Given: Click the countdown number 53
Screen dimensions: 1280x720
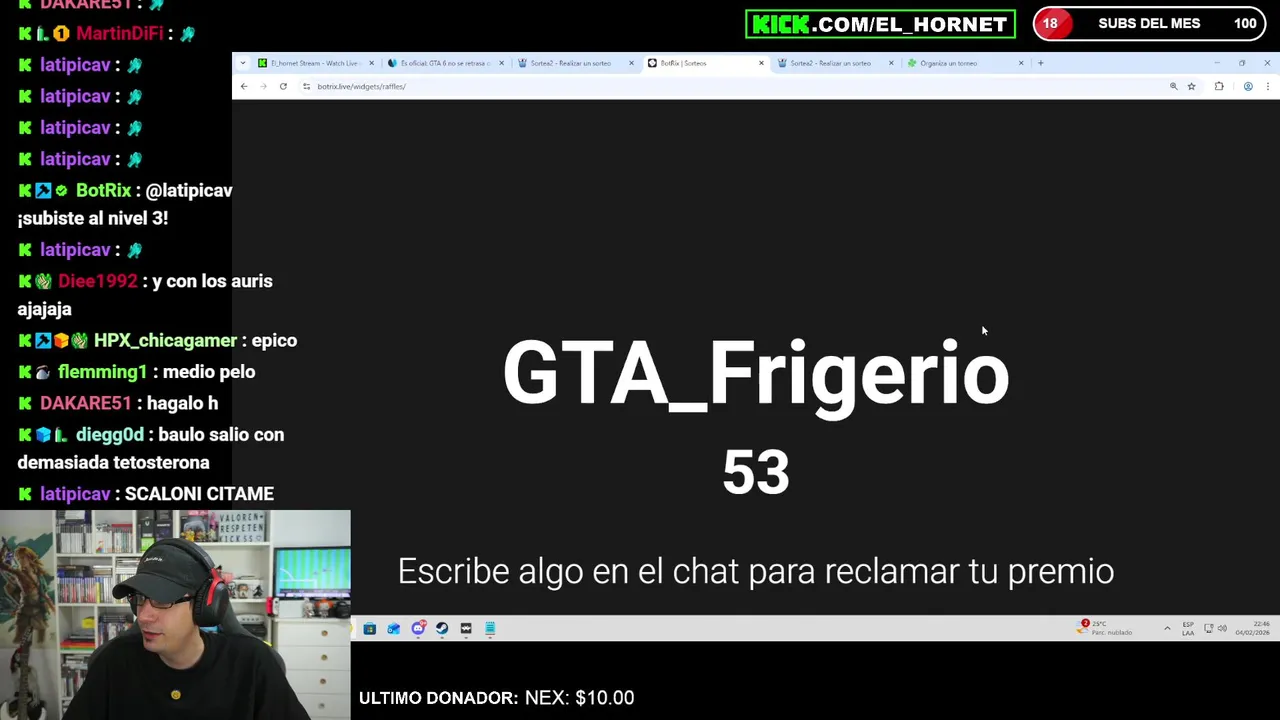Looking at the screenshot, I should [x=756, y=472].
